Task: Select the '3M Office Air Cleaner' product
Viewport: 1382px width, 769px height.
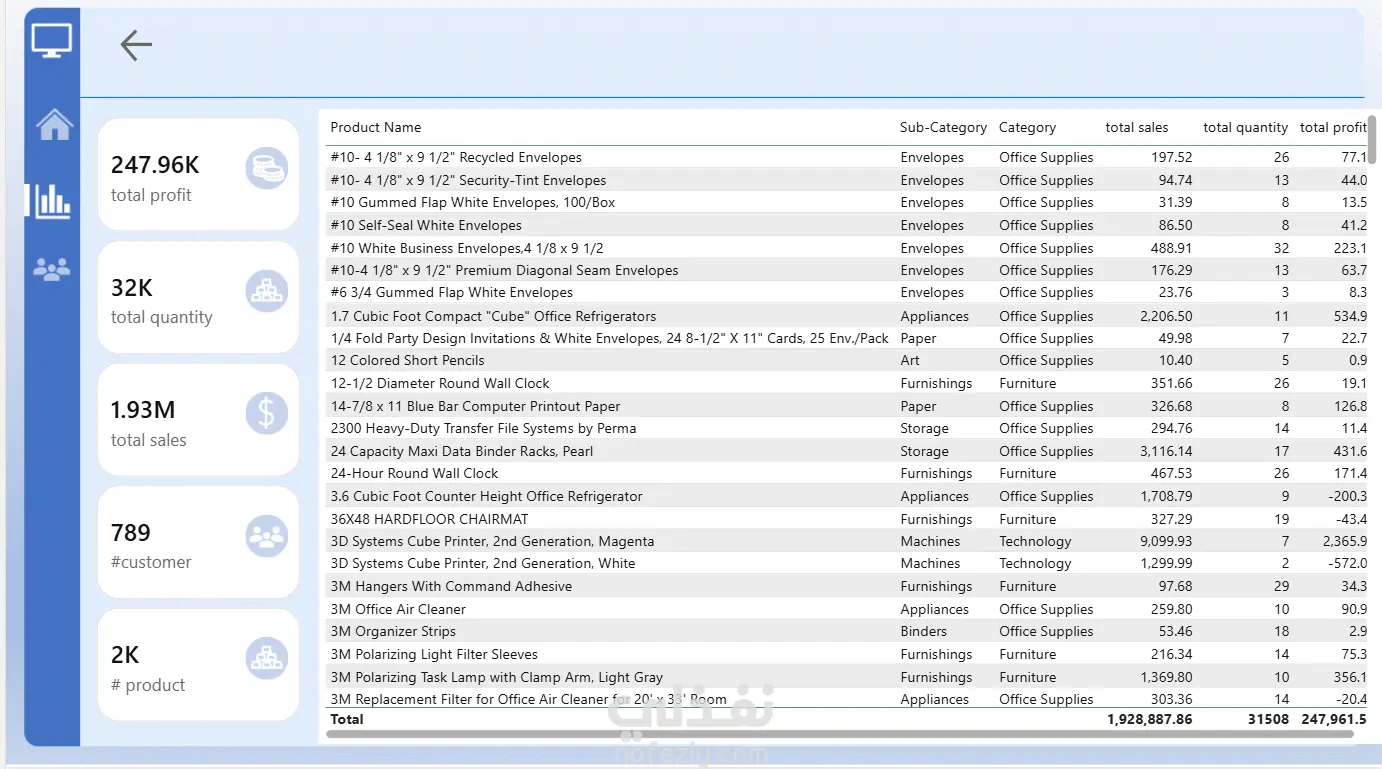Action: click(x=848, y=609)
